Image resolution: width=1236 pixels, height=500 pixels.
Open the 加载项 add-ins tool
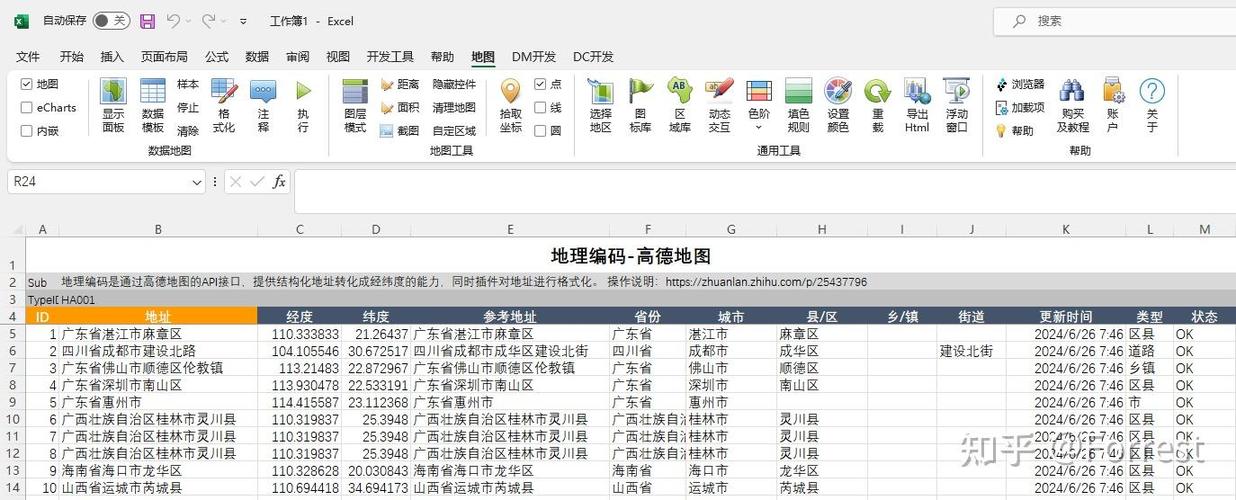1019,108
